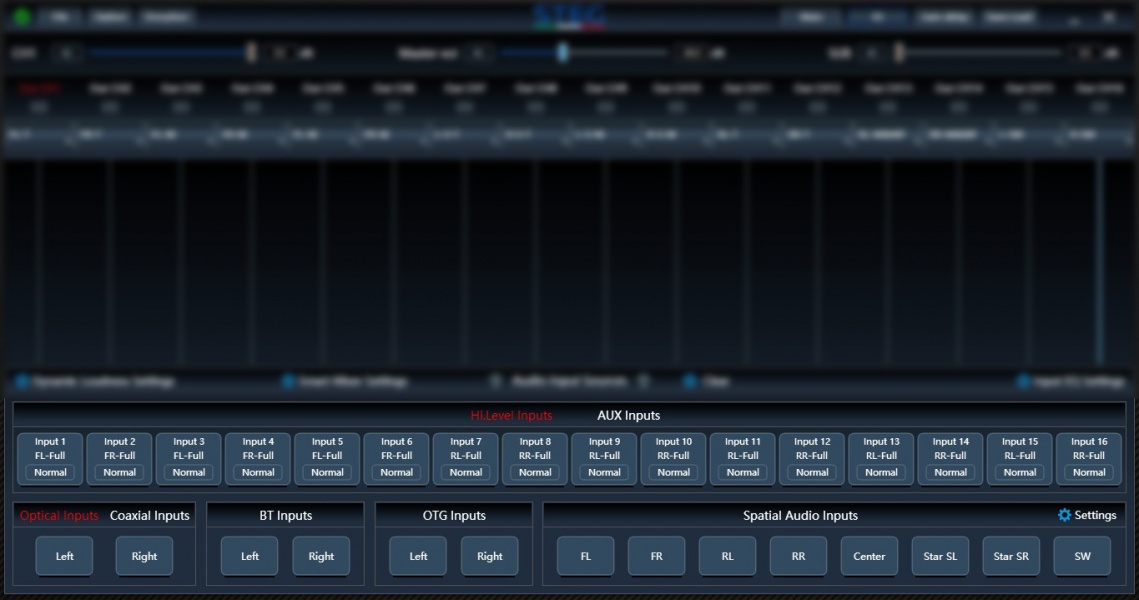Choose Center spatial audio input
The image size is (1139, 600).
click(x=869, y=556)
